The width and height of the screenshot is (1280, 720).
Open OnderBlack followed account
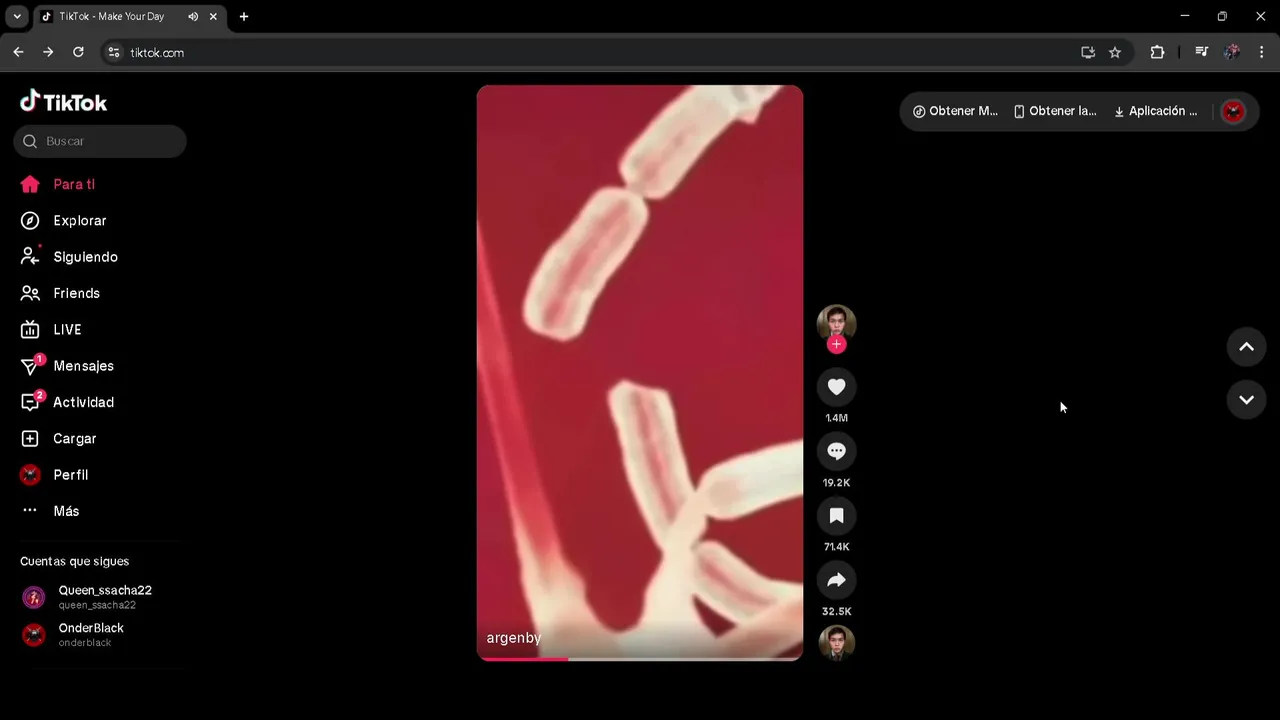click(x=100, y=635)
